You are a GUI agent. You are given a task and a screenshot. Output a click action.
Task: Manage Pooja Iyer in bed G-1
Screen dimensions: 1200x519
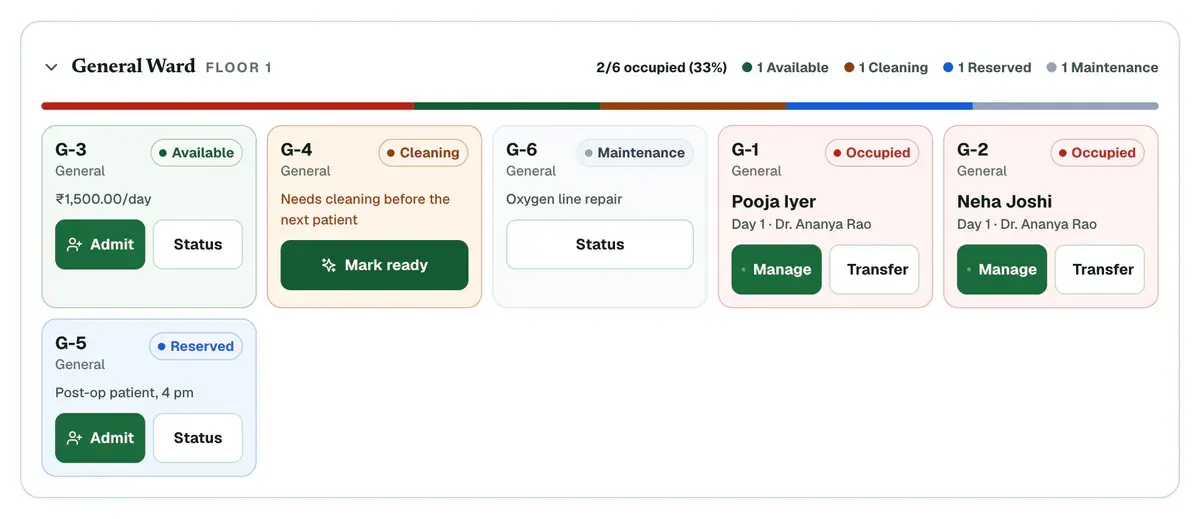tap(777, 269)
